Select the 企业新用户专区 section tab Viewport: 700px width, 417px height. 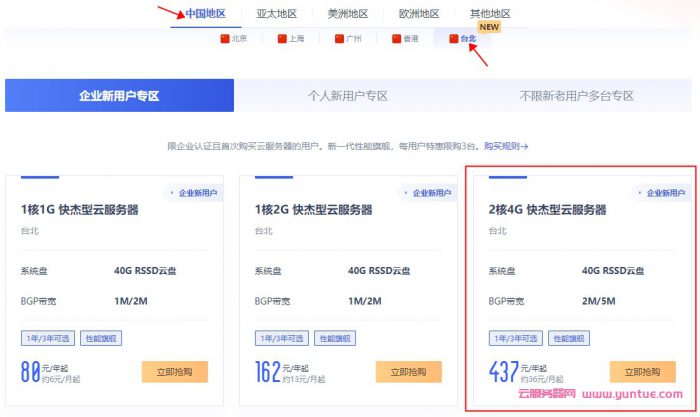click(x=119, y=96)
